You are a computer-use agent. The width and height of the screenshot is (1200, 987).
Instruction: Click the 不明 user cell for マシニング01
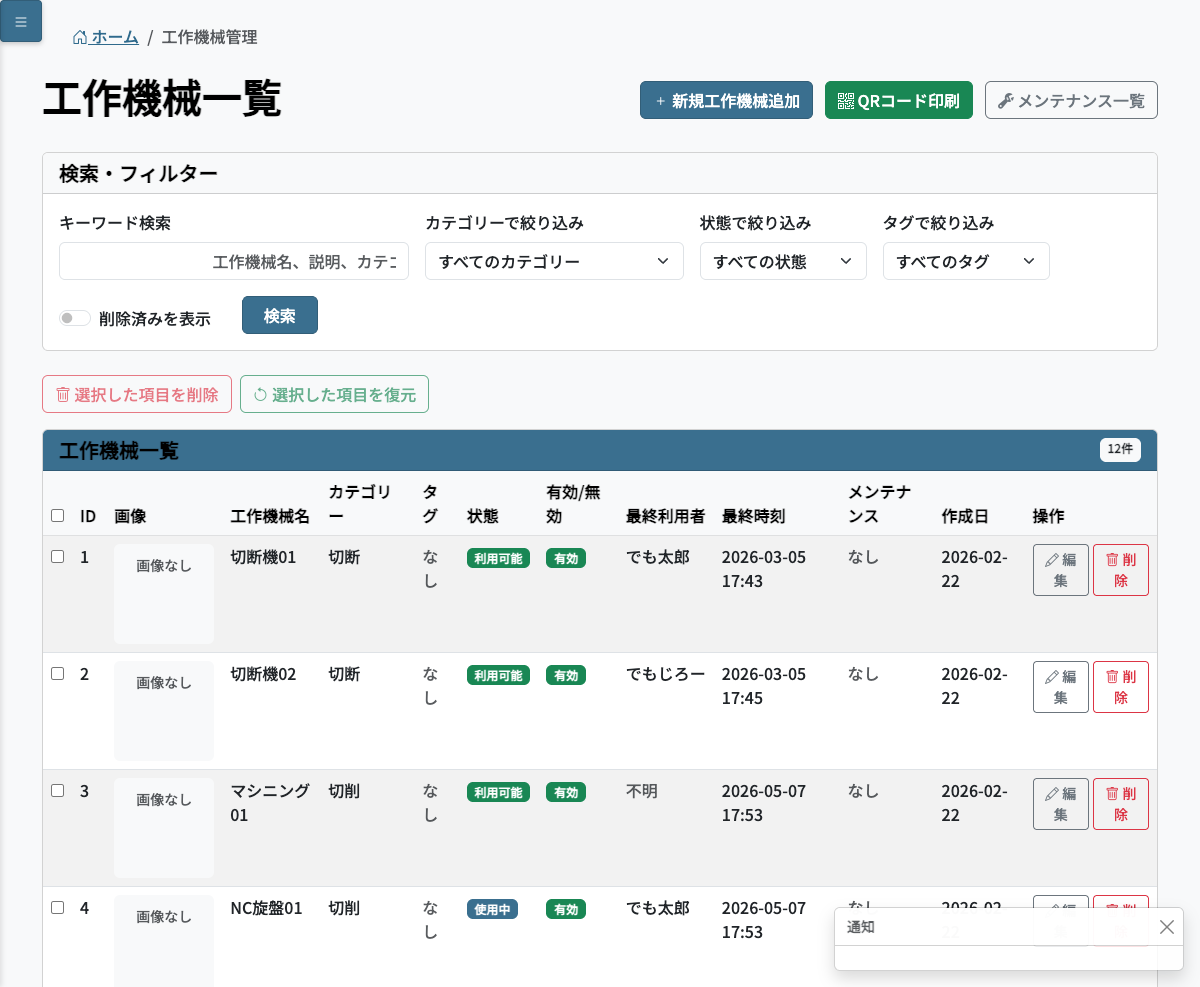(x=642, y=791)
